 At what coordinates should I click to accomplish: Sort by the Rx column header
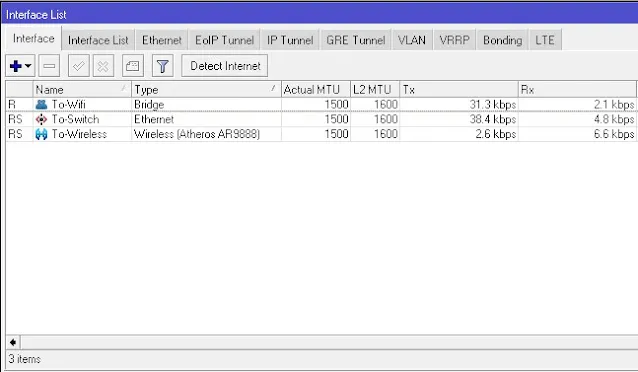(x=577, y=90)
